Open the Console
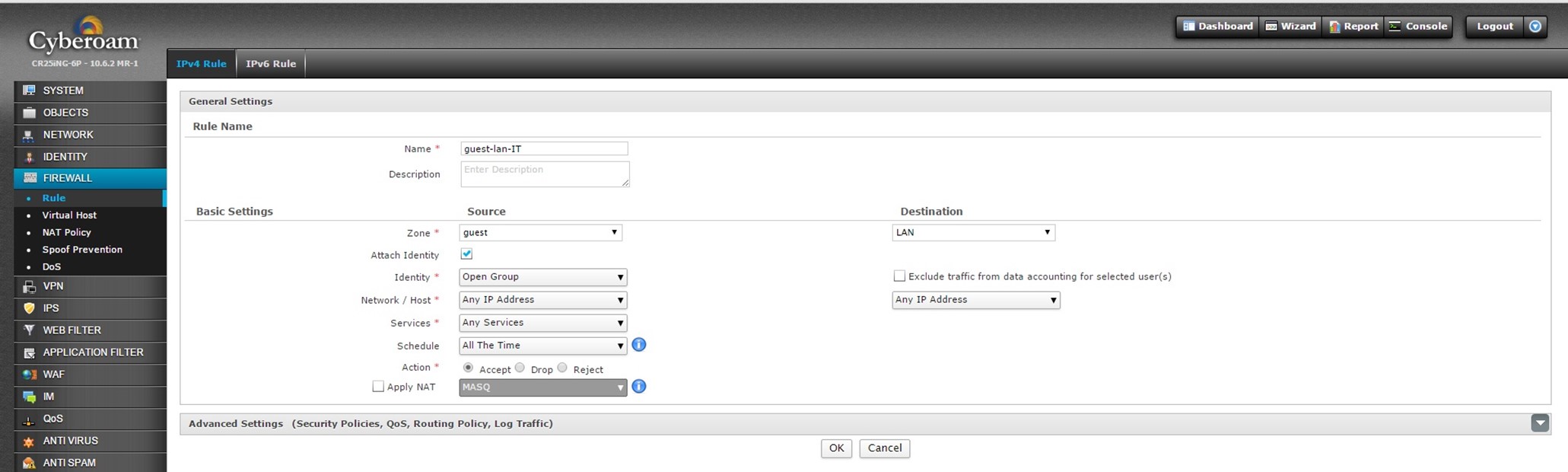This screenshot has width=1568, height=472. 1418,26
